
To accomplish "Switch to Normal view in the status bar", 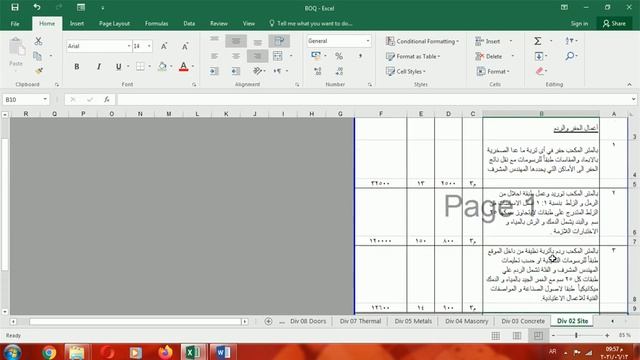I will (x=496, y=336).
